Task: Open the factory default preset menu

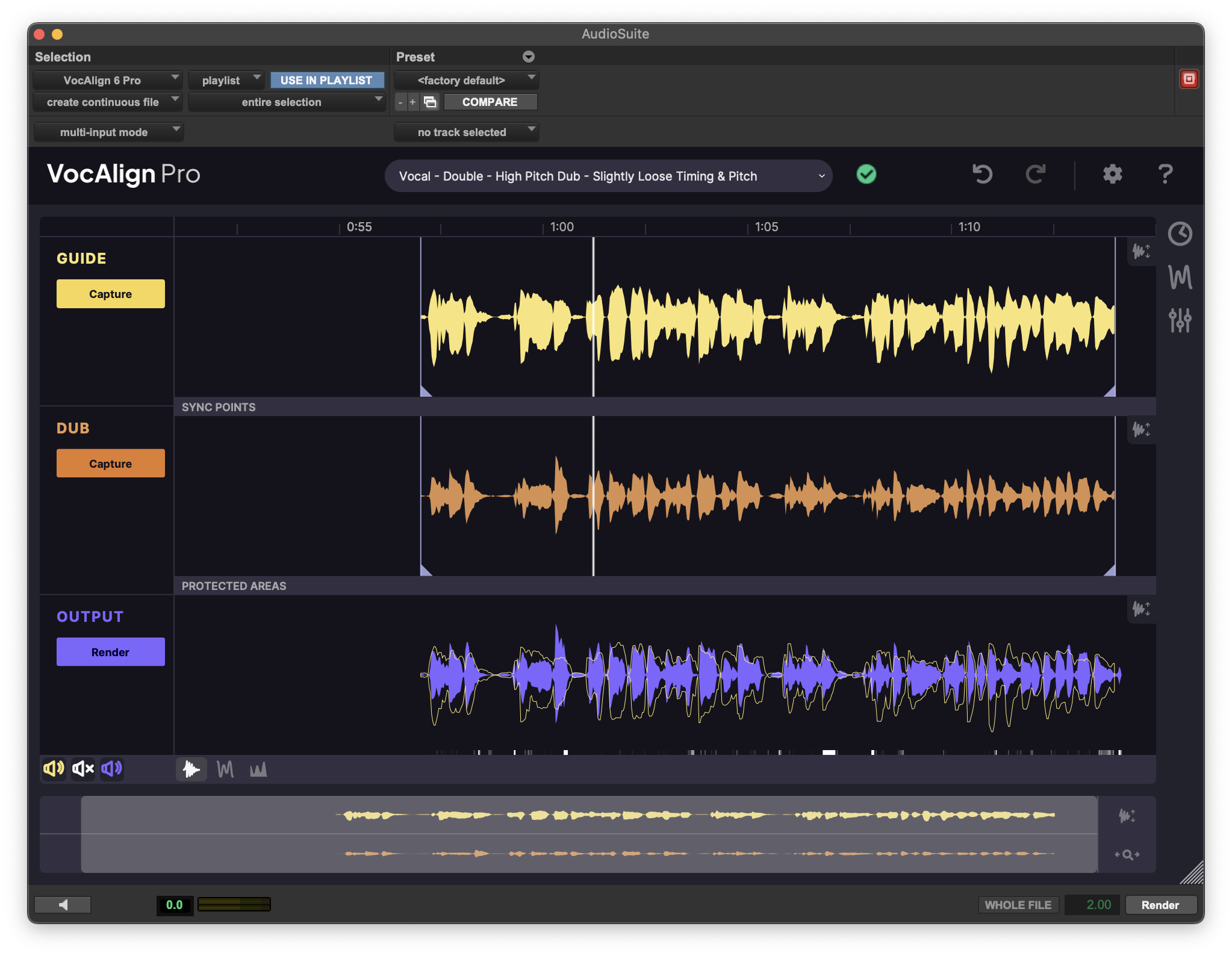Action: click(x=466, y=80)
